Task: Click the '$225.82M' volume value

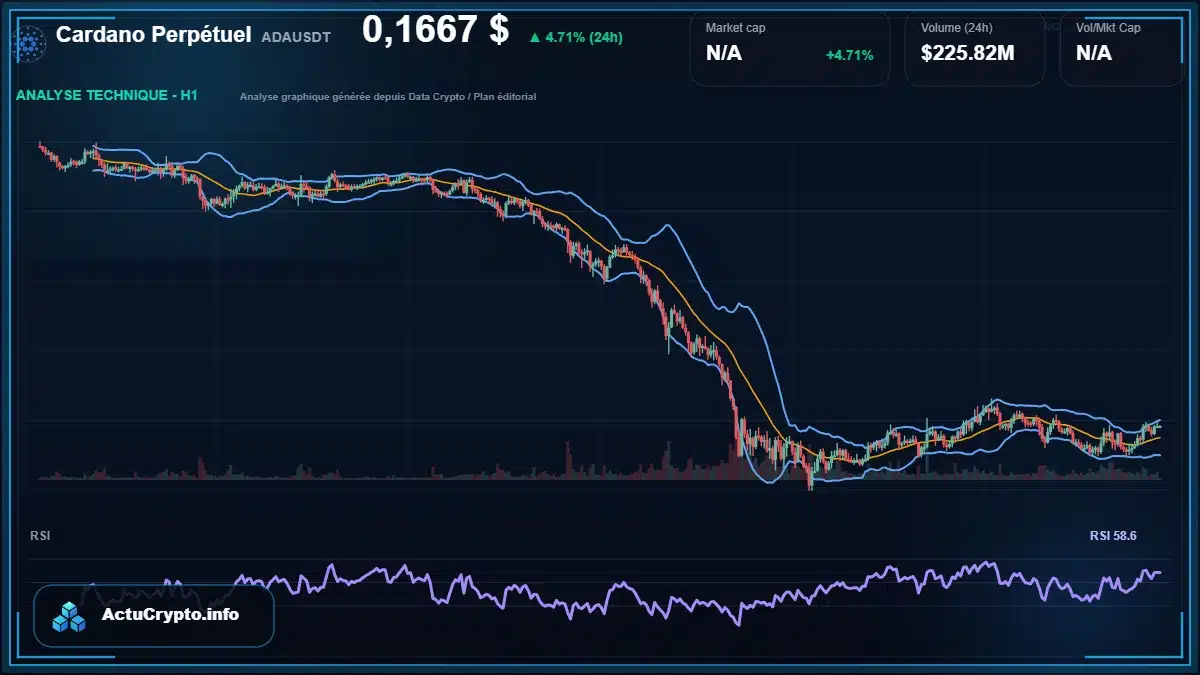Action: click(x=967, y=54)
